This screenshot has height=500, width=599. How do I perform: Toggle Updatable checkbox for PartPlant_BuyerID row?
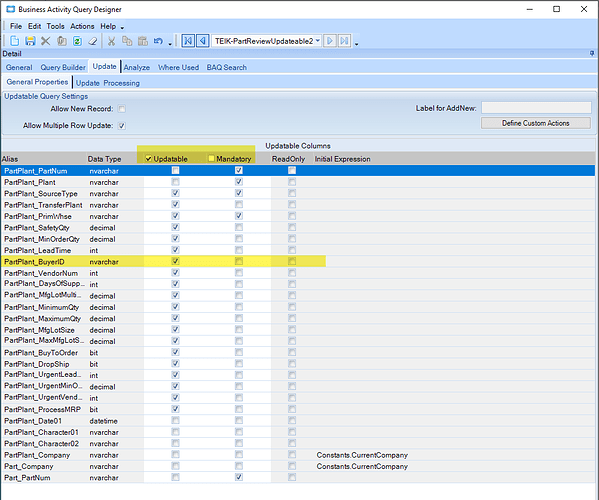pyautogui.click(x=175, y=261)
